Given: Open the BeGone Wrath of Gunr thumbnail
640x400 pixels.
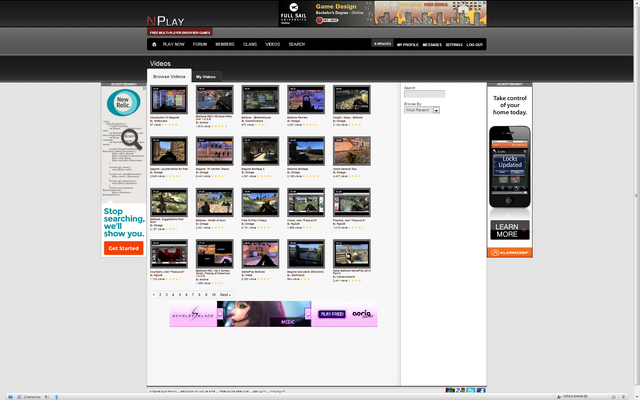Looking at the screenshot, I should (x=215, y=202).
